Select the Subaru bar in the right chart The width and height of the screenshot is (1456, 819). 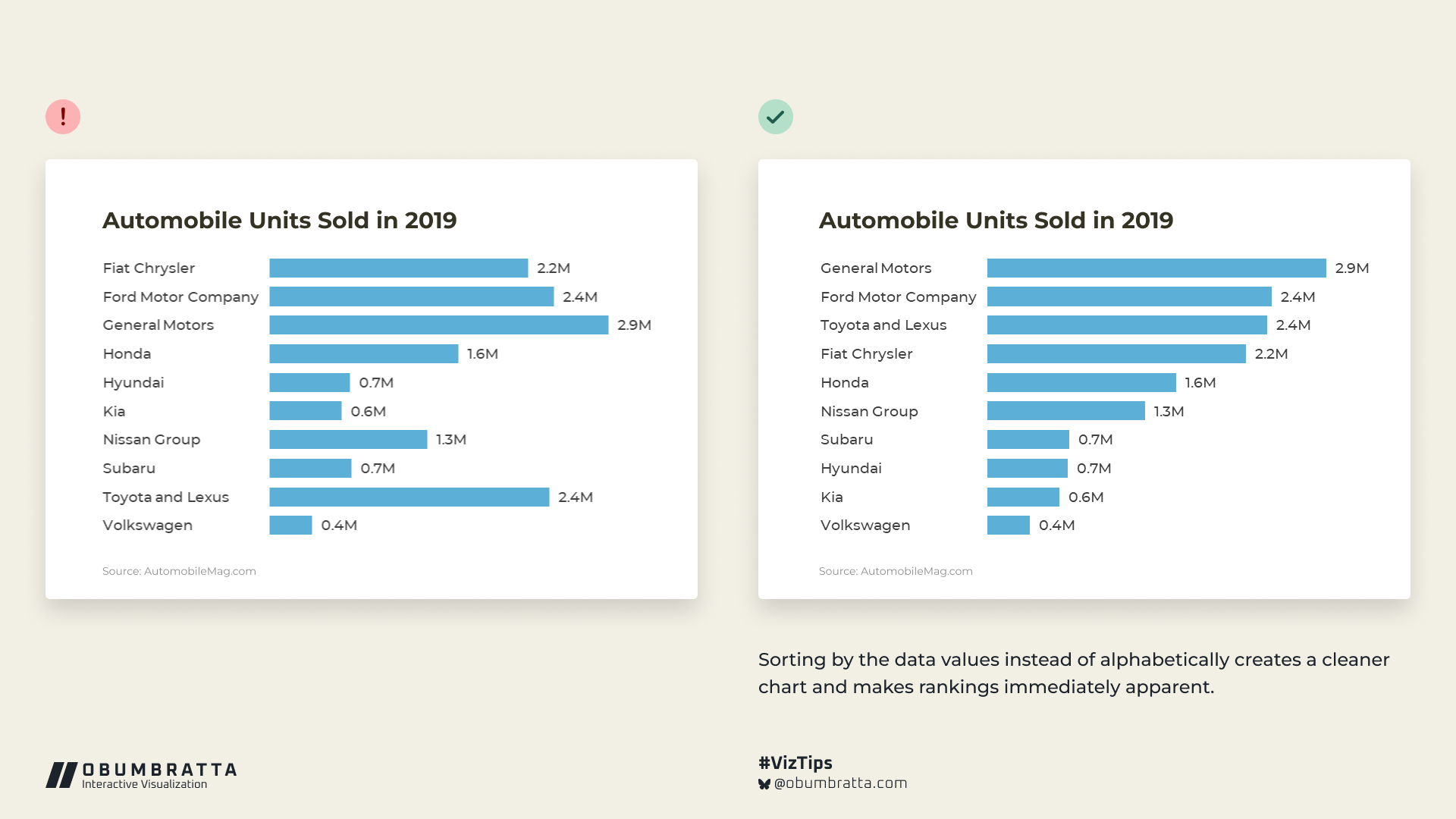coord(1028,440)
